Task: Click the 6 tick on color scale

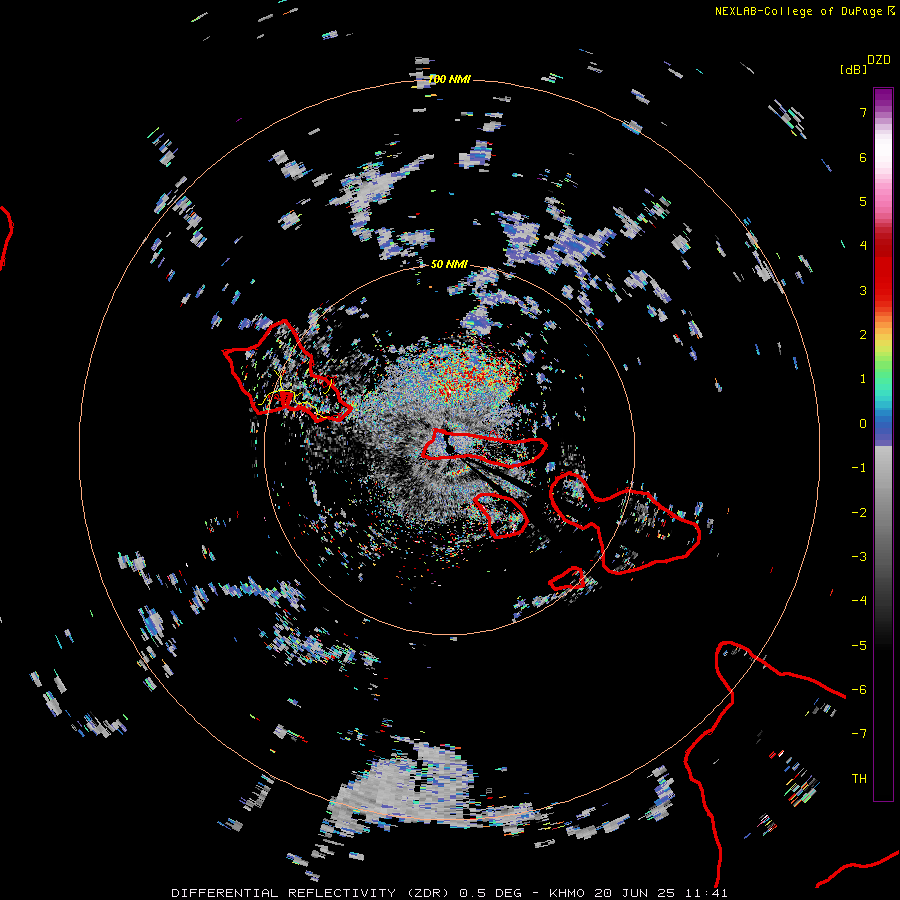Action: 863,157
